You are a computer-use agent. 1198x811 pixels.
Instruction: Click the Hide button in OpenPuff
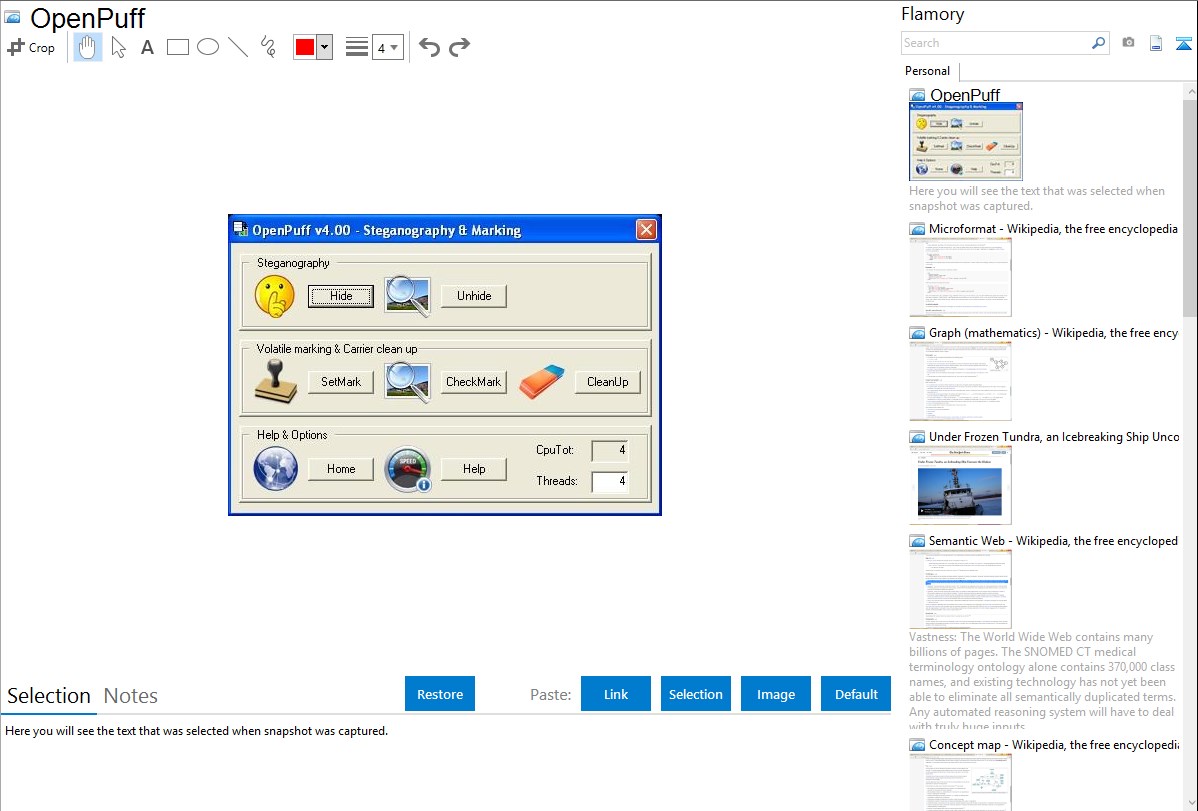[x=341, y=296]
